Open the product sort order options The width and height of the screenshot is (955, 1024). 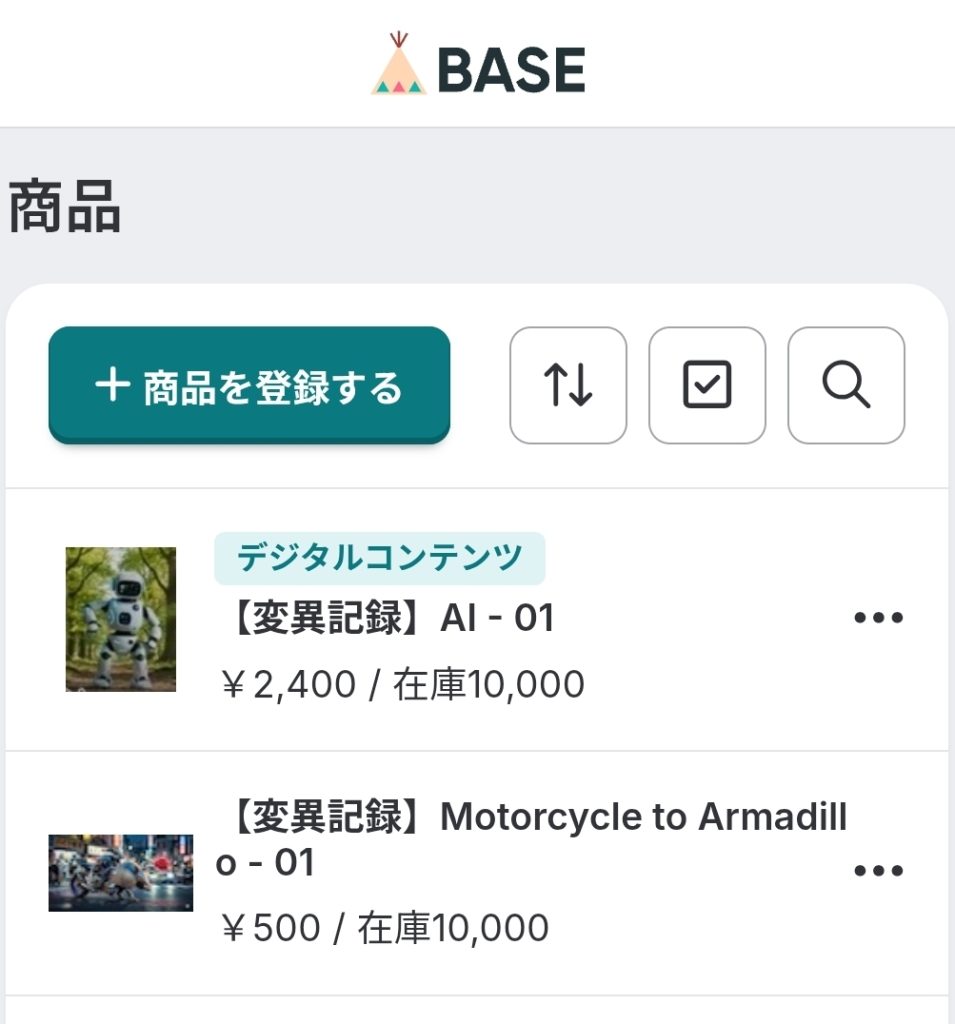point(568,385)
